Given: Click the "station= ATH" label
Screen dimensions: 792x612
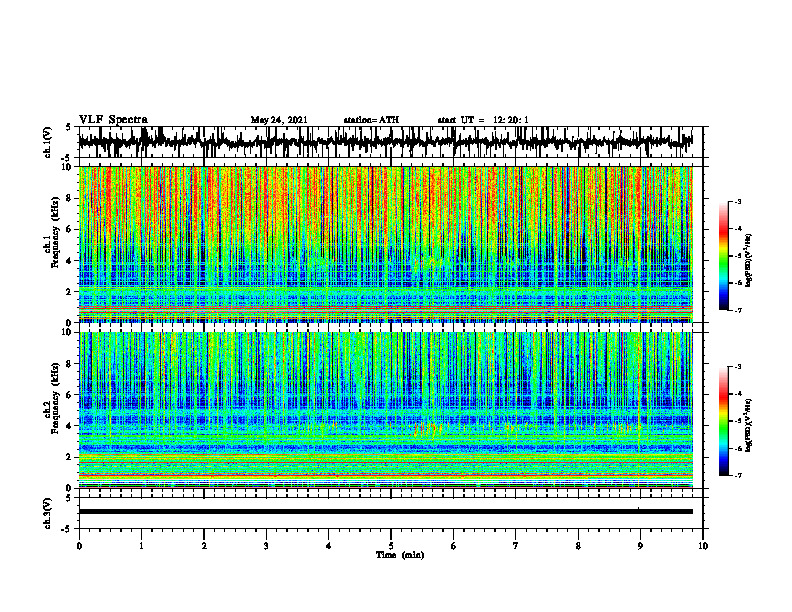Looking at the screenshot, I should pyautogui.click(x=371, y=120).
